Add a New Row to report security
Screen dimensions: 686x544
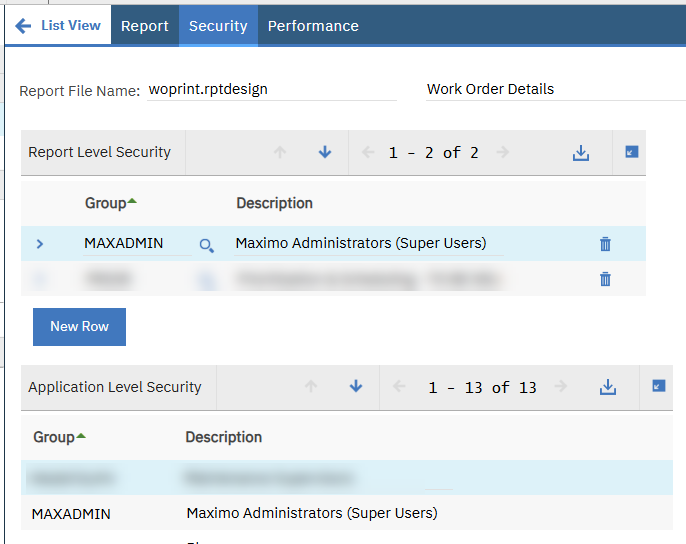[x=79, y=327]
